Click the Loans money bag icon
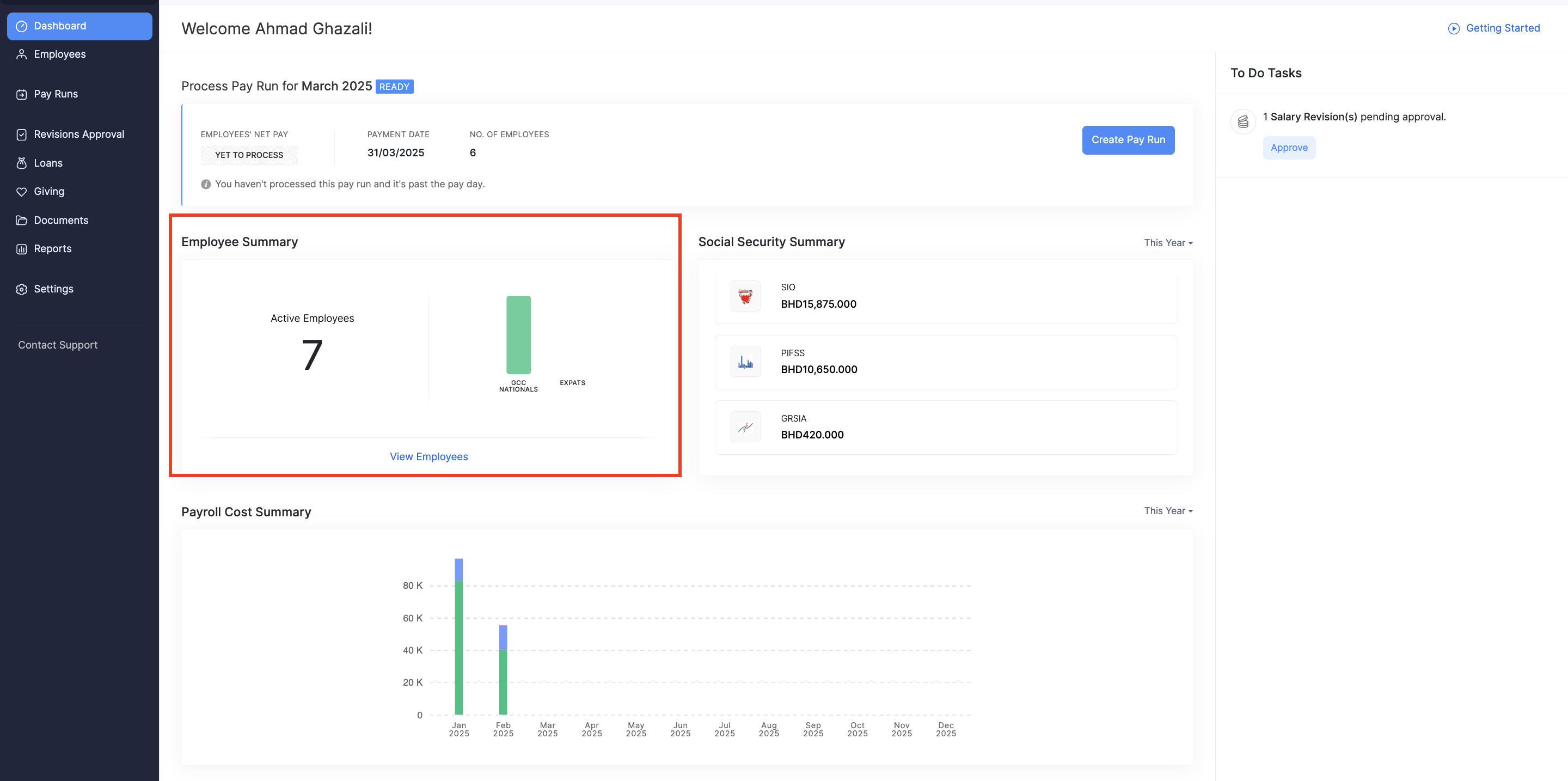This screenshot has height=781, width=1568. pyautogui.click(x=22, y=163)
